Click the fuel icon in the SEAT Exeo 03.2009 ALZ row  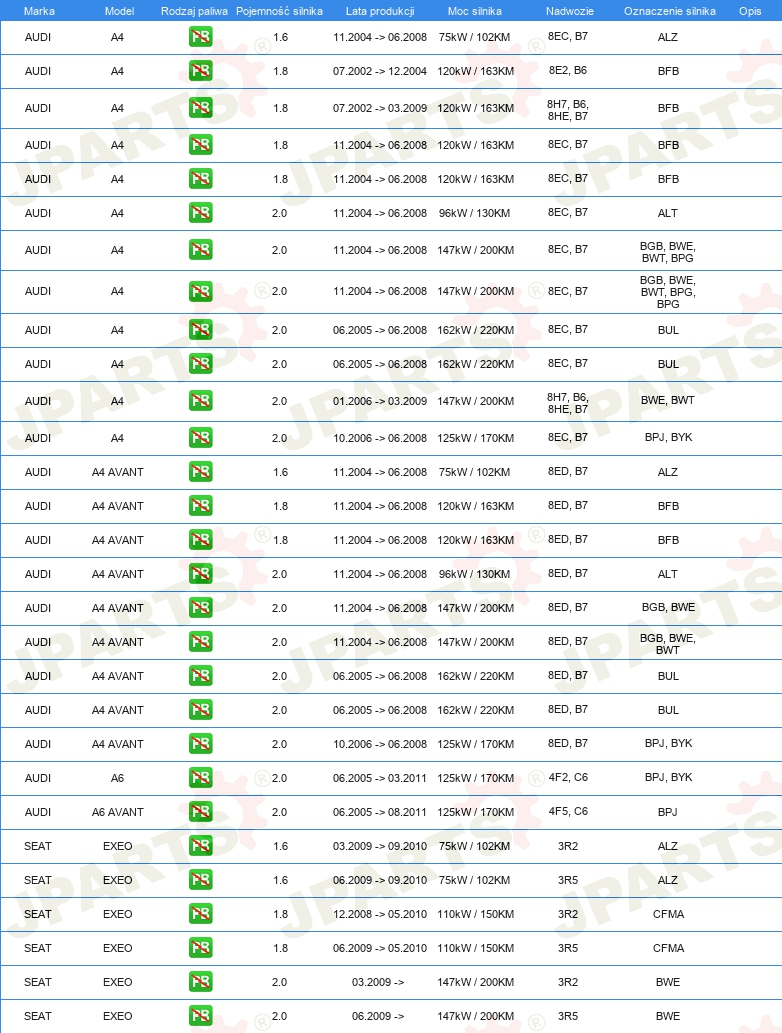tap(200, 846)
